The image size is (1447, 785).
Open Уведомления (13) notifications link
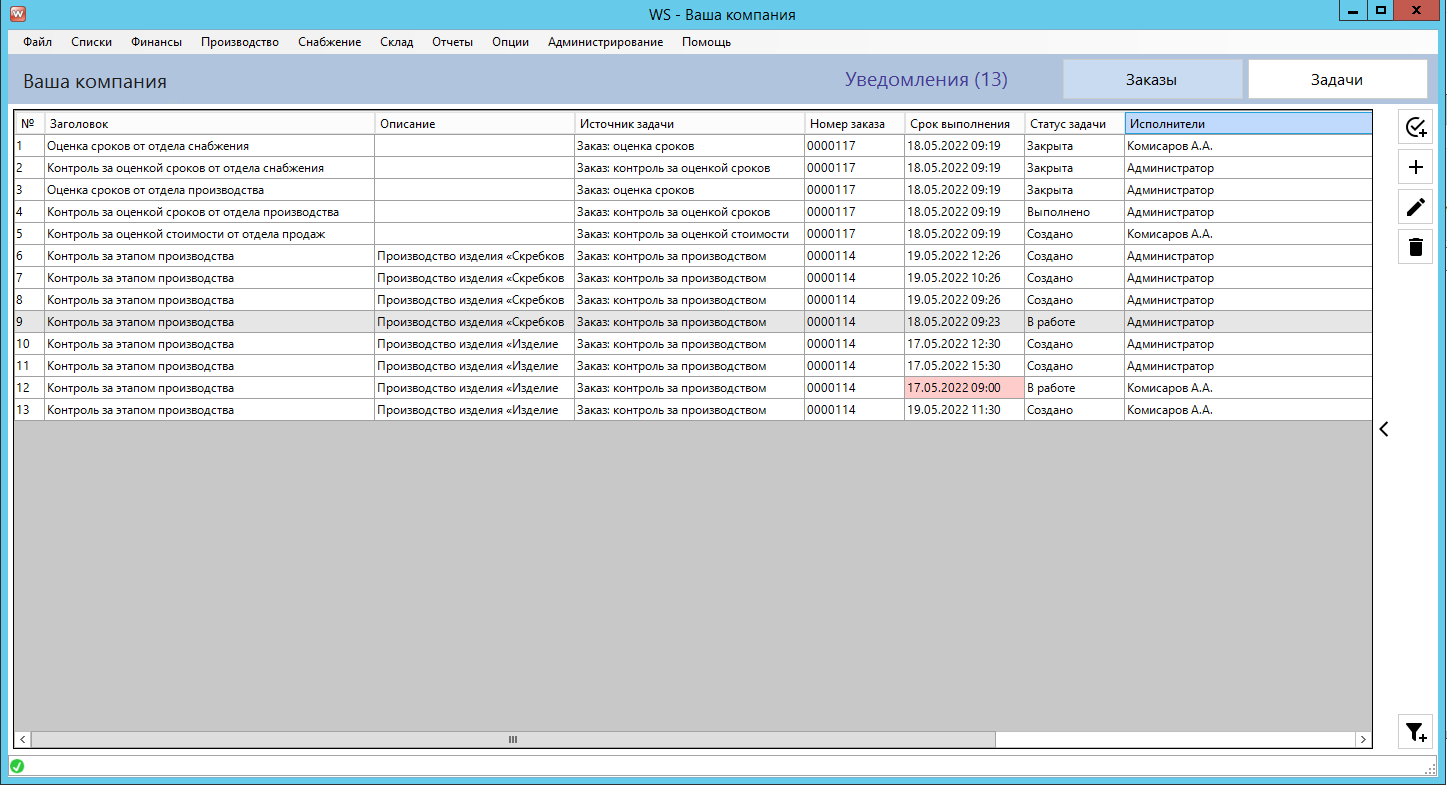click(925, 80)
